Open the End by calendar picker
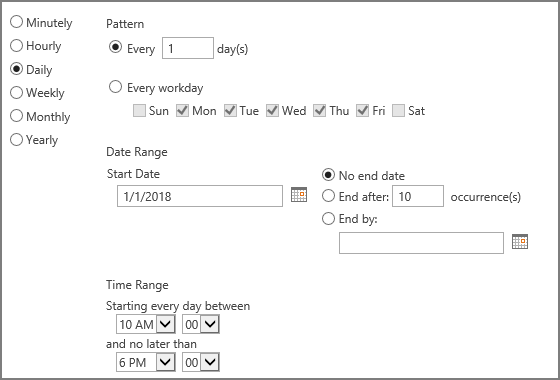Viewport: 560px width, 380px height. click(520, 242)
